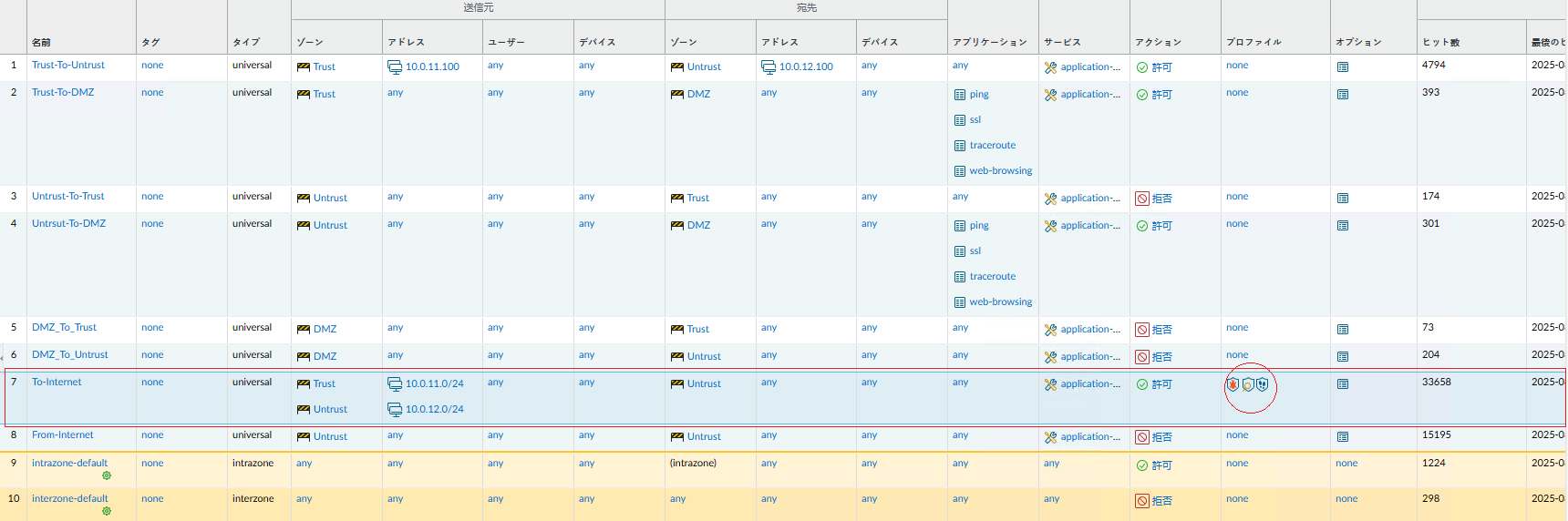This screenshot has width=1568, height=521.
Task: Open the Trust-To-DMZ rule name link
Action: coord(63,93)
